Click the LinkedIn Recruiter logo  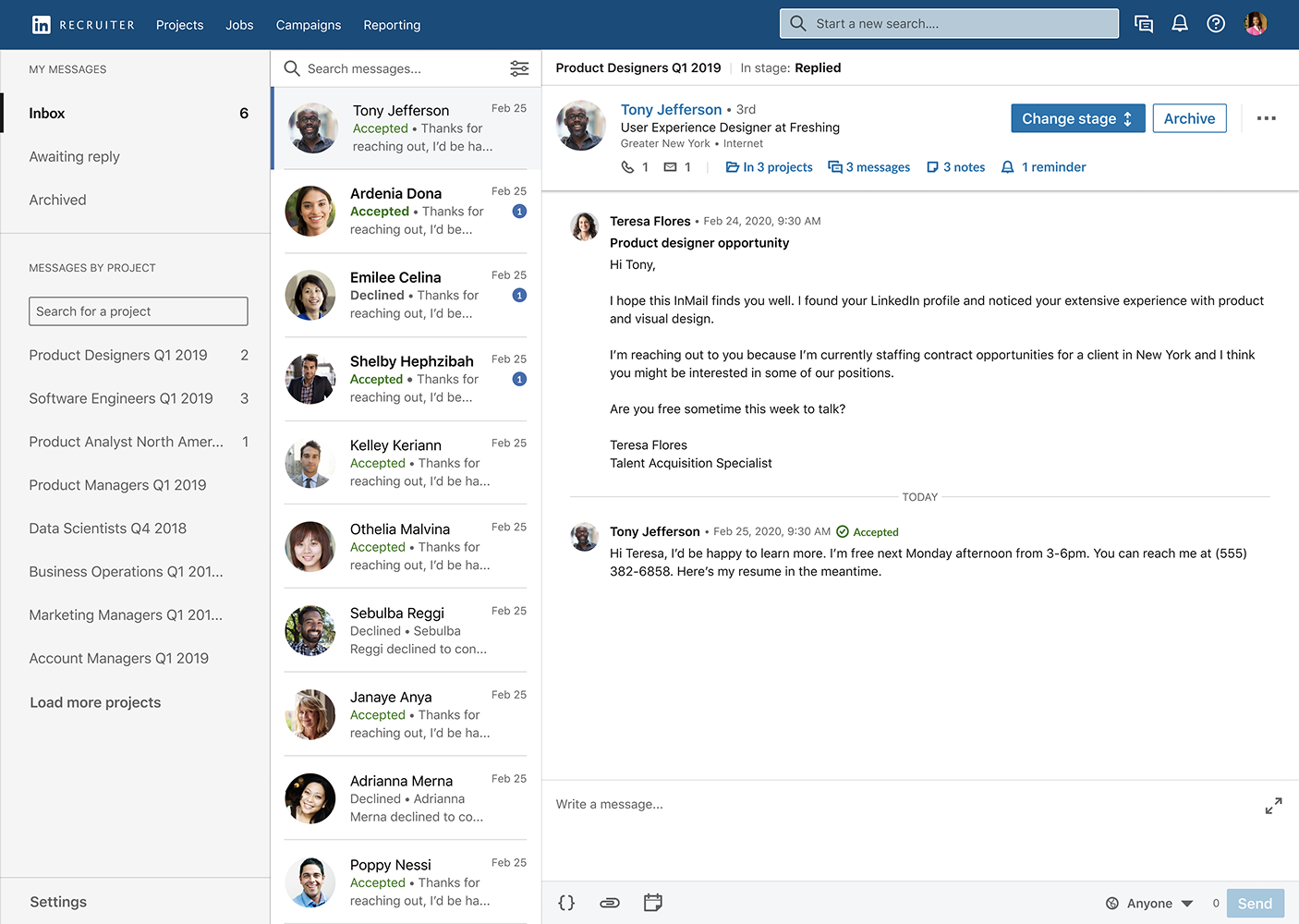tap(83, 25)
